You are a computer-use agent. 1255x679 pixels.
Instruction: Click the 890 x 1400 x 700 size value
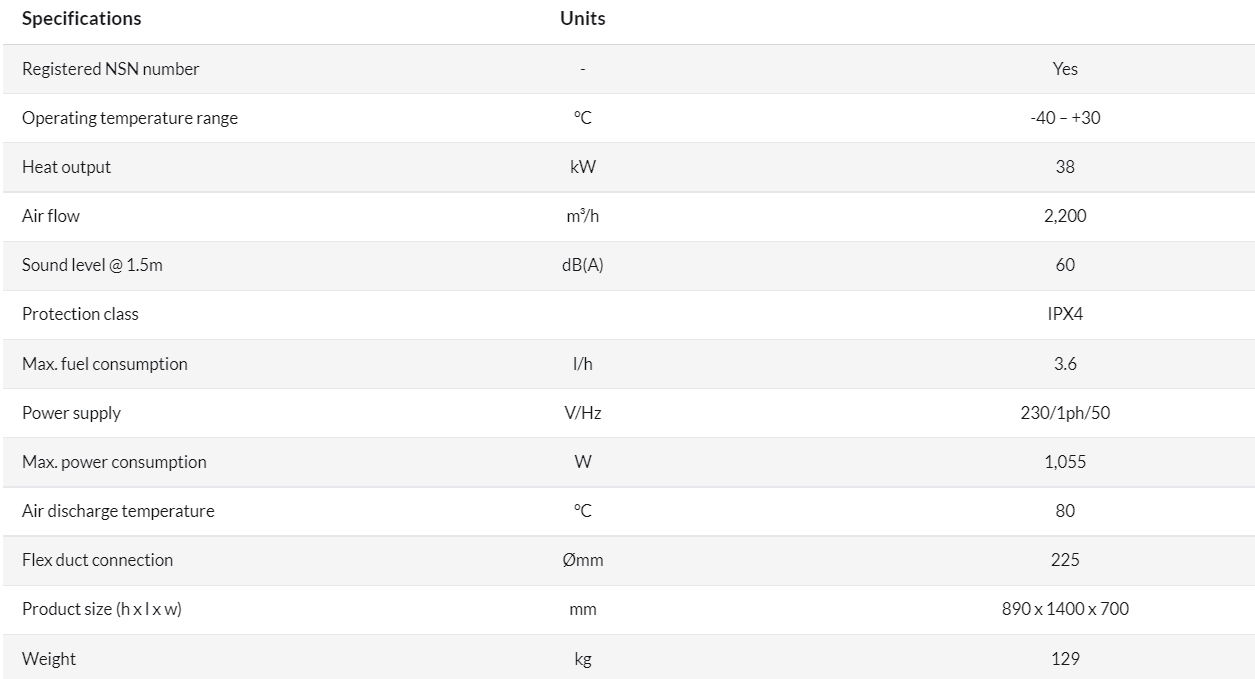click(x=1065, y=609)
